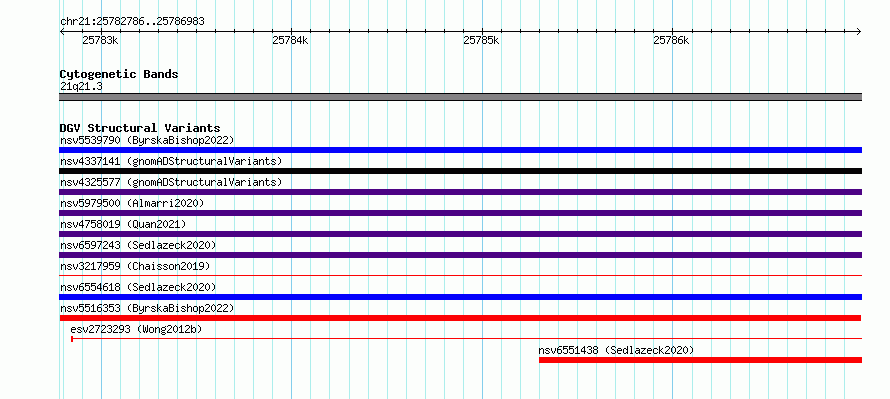This screenshot has height=399, width=890.
Task: Open the nsv4758019 (Quan2021) label
Action: [123, 224]
